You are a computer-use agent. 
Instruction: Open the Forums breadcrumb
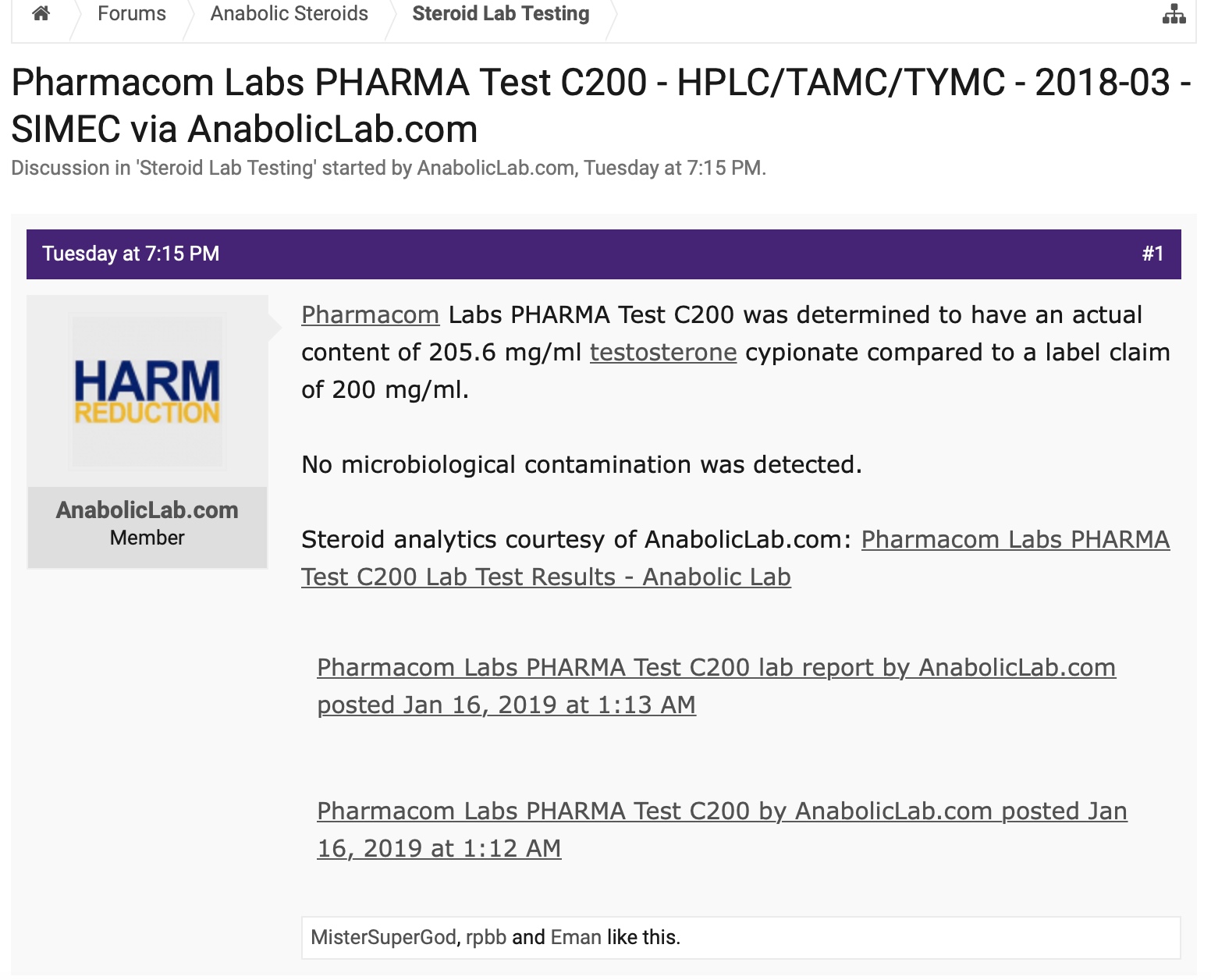[x=132, y=13]
